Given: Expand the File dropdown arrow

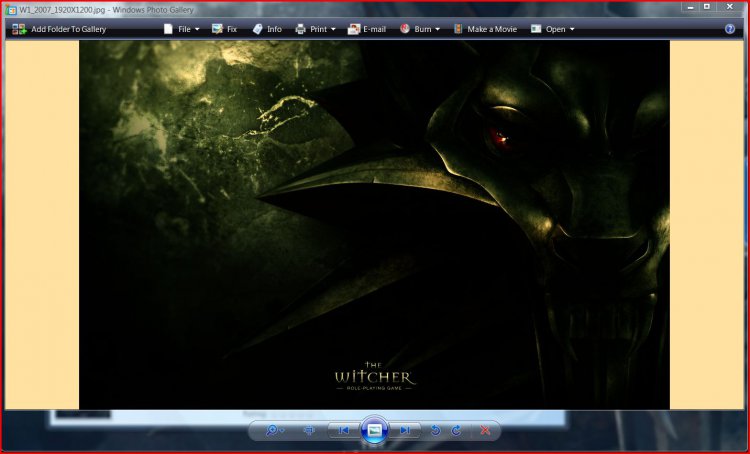Looking at the screenshot, I should pyautogui.click(x=197, y=30).
